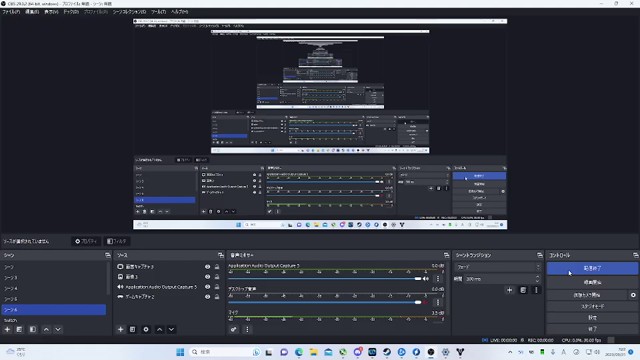Open source properties gear in sources toolbar

pos(146,329)
